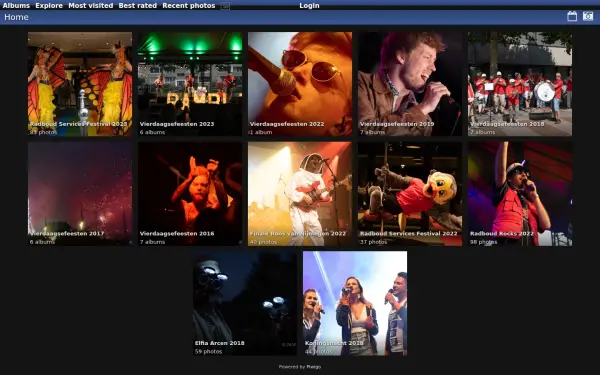Click the Login link
Viewport: 600px width, 375px height.
click(x=309, y=6)
